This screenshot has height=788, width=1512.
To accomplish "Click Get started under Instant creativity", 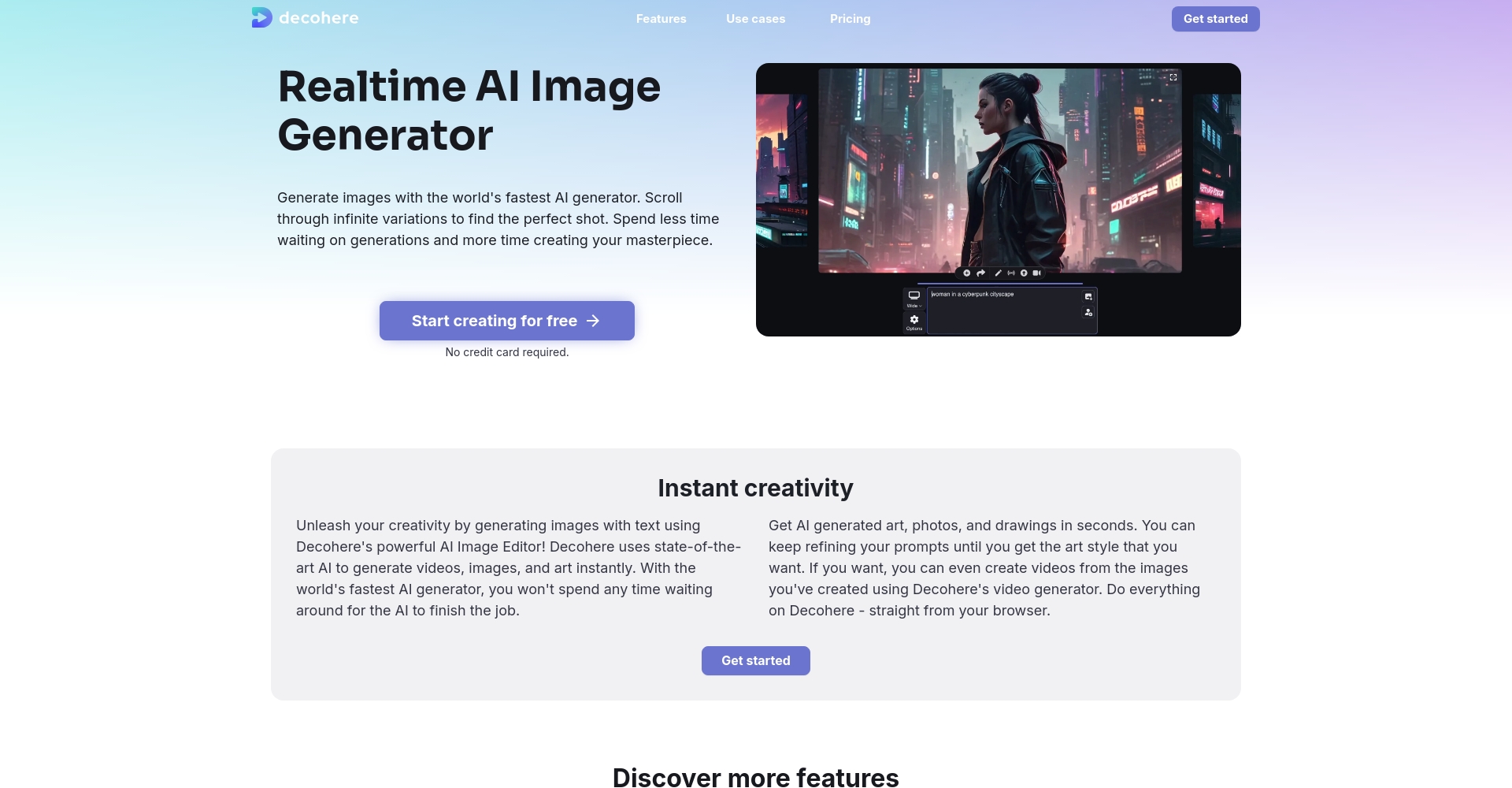I will click(755, 661).
